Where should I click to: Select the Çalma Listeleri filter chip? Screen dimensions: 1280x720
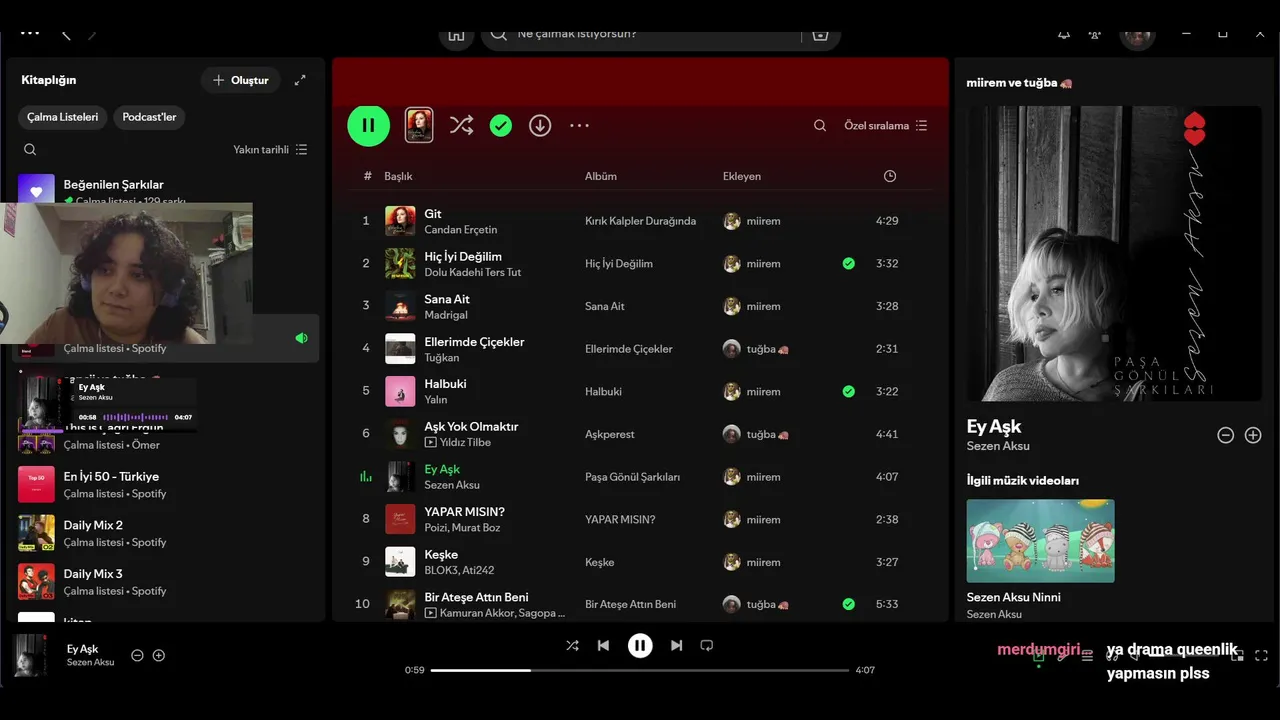[63, 117]
